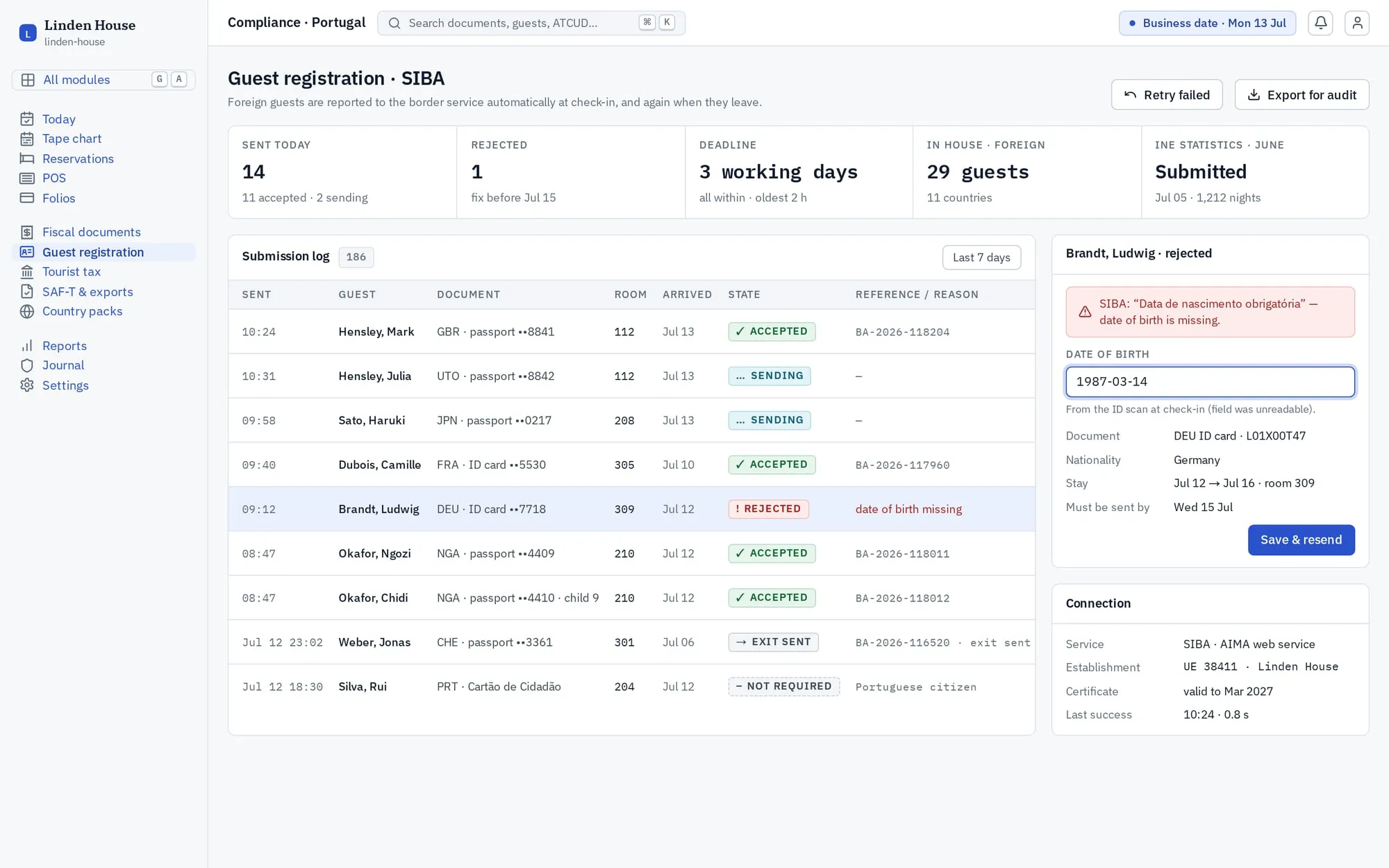
Task: Click the Okafor, Chidi guest name
Action: click(373, 598)
